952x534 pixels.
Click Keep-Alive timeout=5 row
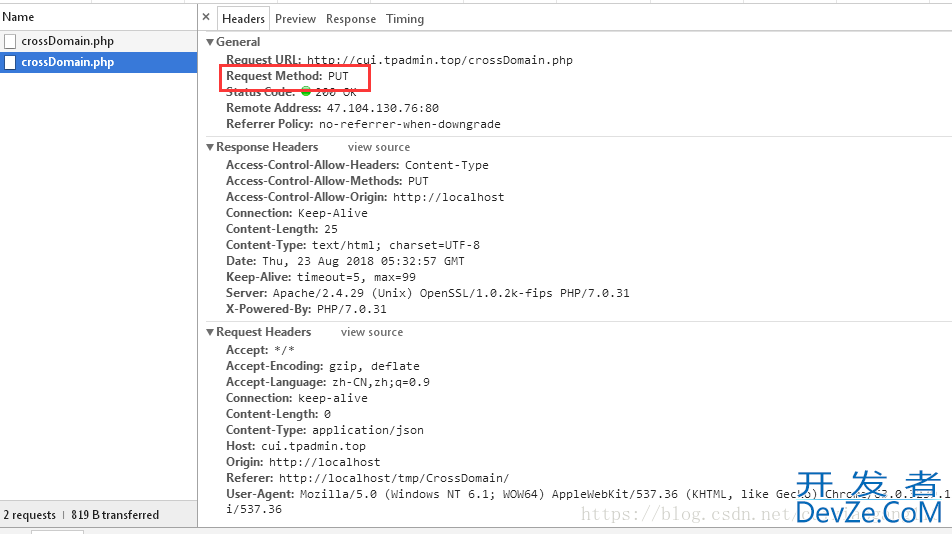pyautogui.click(x=321, y=277)
